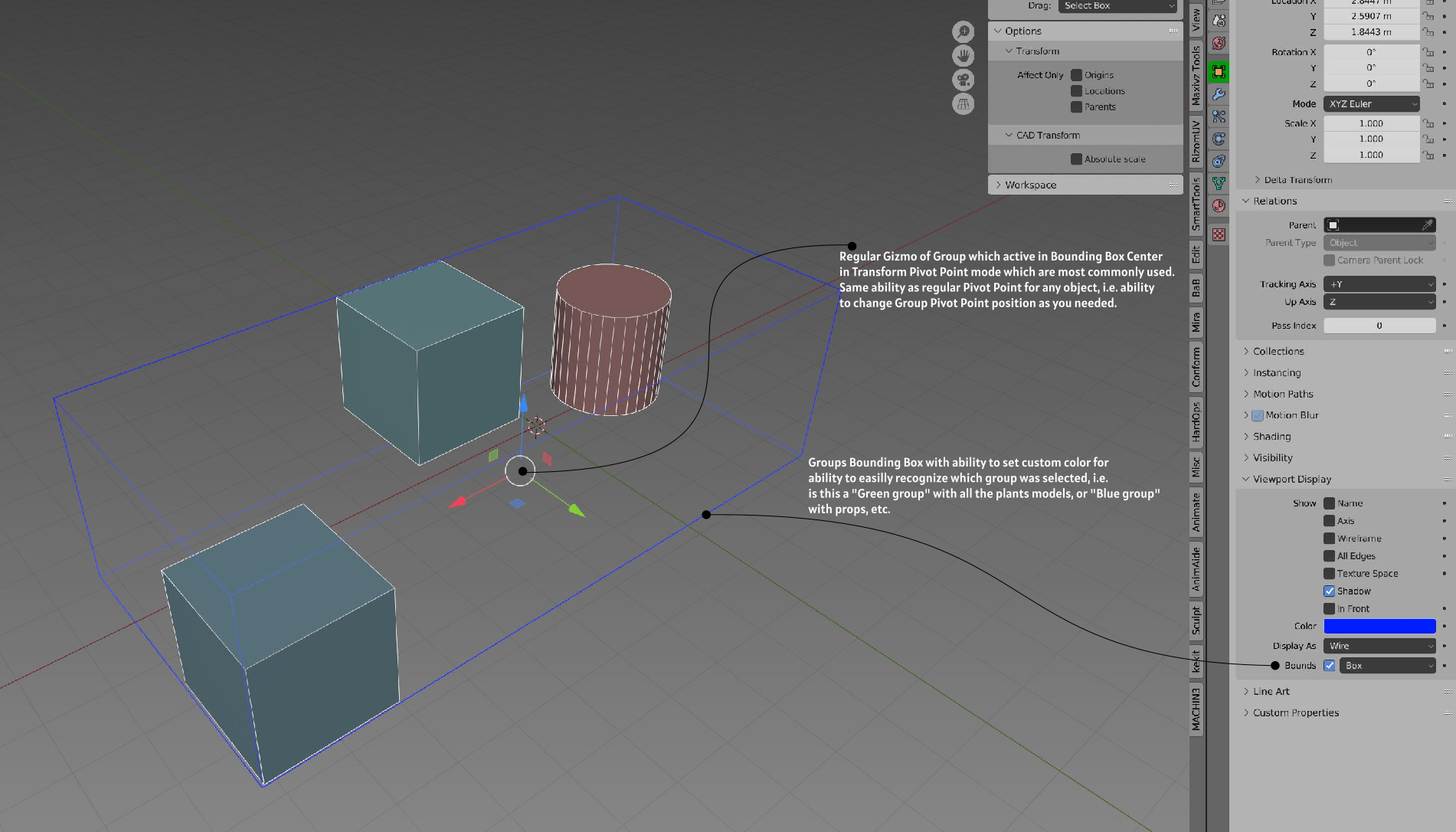Click the blue viewport Color swatch
This screenshot has width=1456, height=832.
tap(1379, 627)
